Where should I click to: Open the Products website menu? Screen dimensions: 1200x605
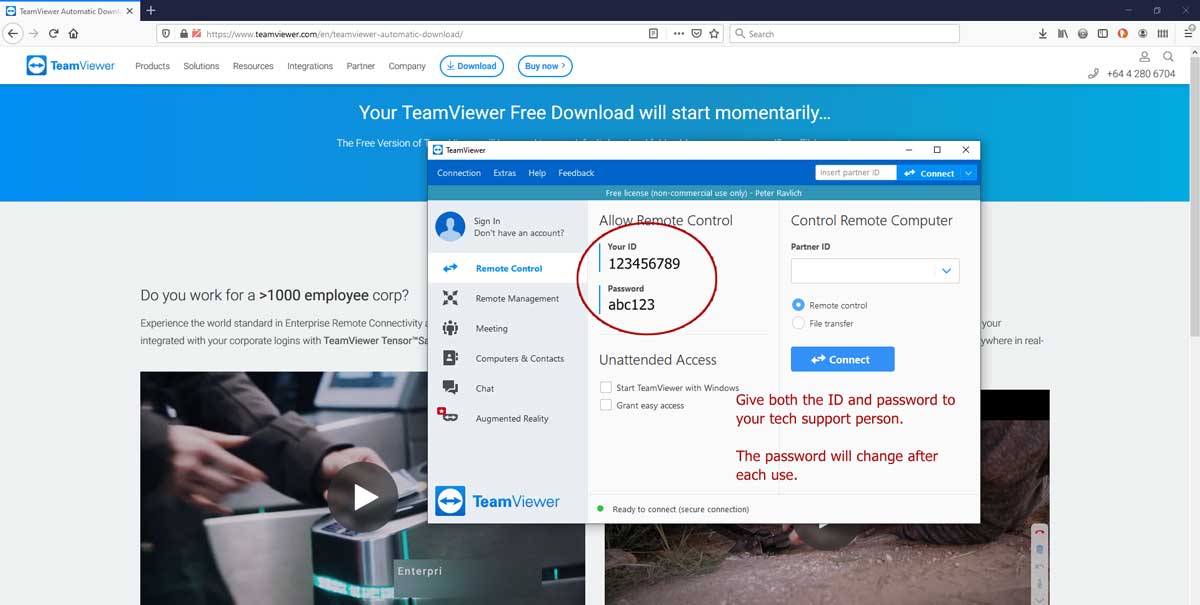click(x=152, y=66)
